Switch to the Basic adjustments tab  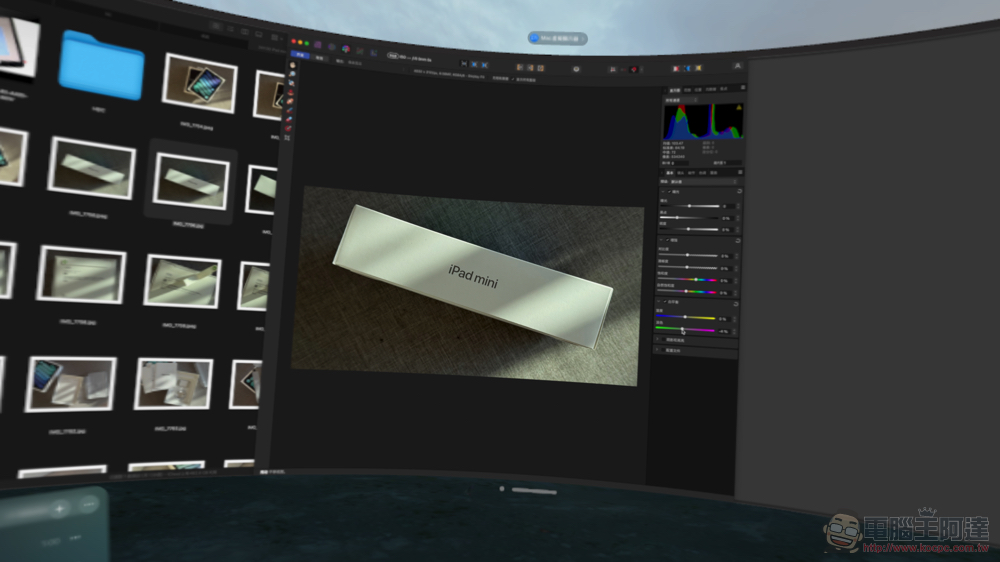(670, 173)
